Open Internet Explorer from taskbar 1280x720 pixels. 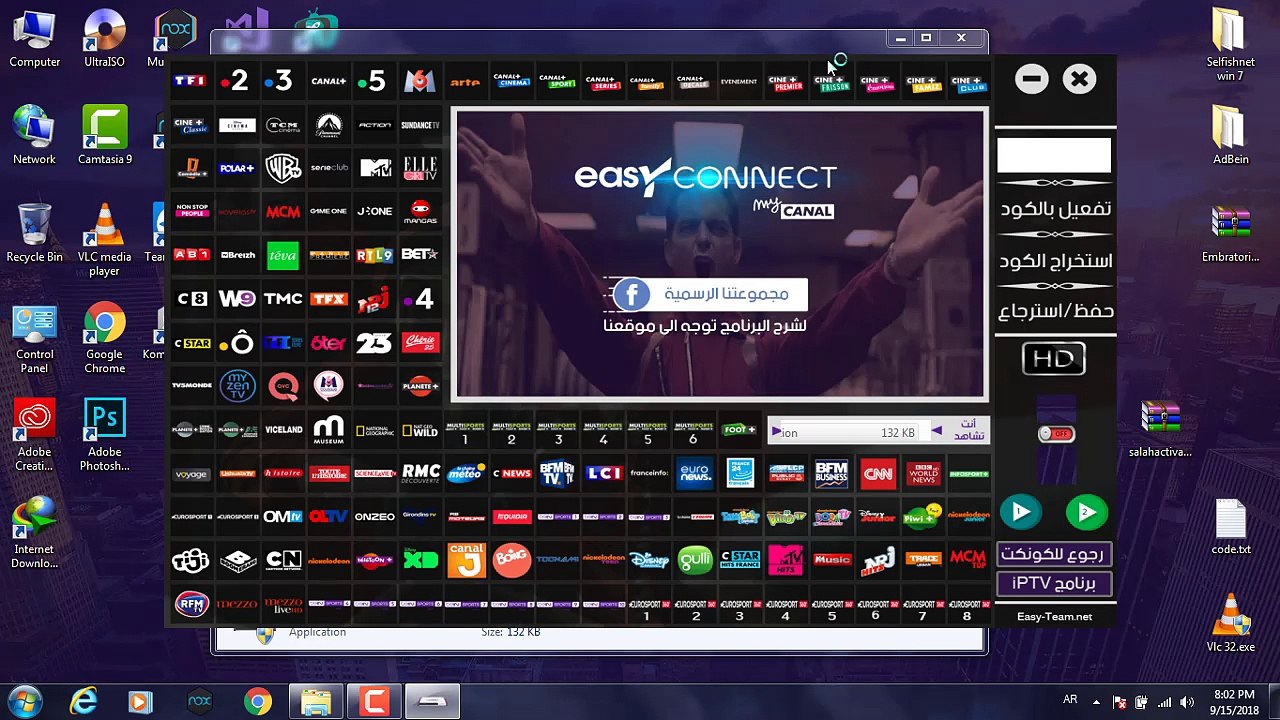(83, 701)
